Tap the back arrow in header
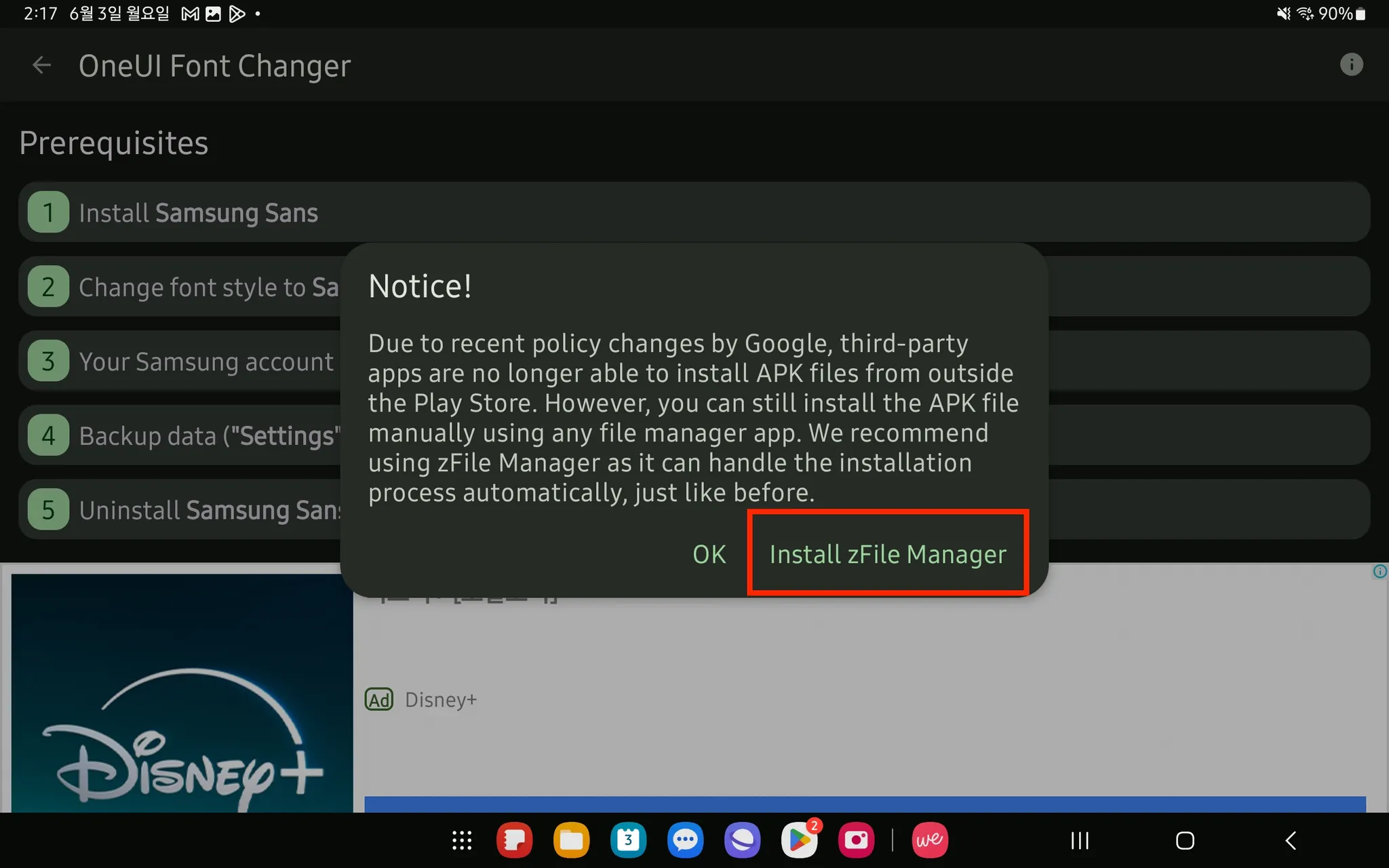1389x868 pixels. coord(42,66)
